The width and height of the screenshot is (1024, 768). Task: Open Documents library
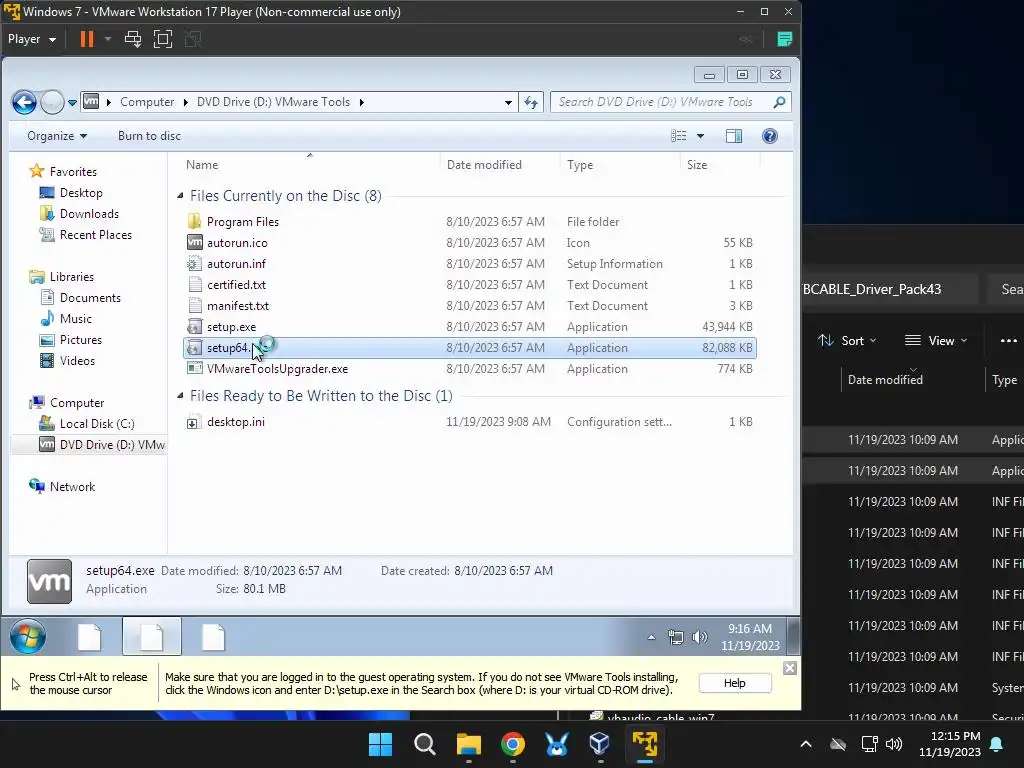90,298
